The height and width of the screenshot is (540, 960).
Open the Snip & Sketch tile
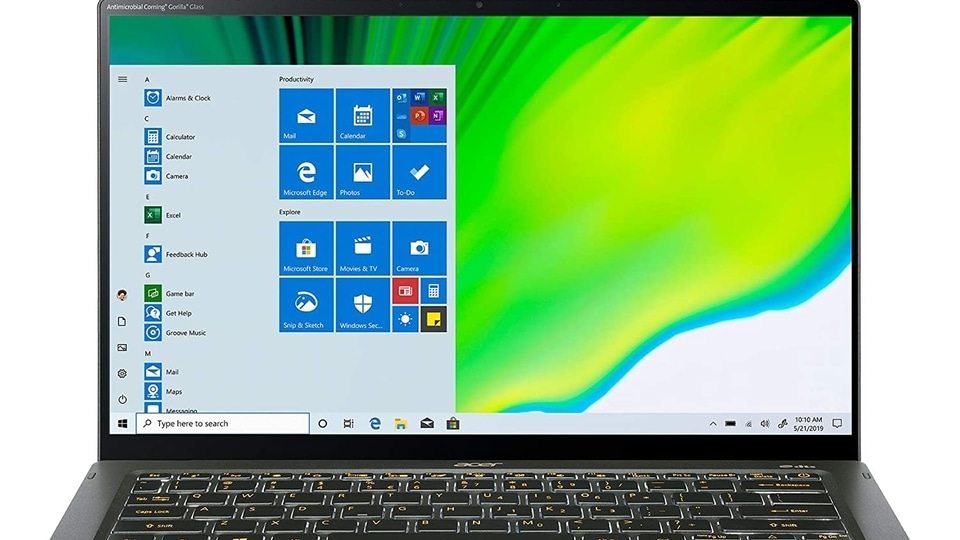click(x=306, y=305)
